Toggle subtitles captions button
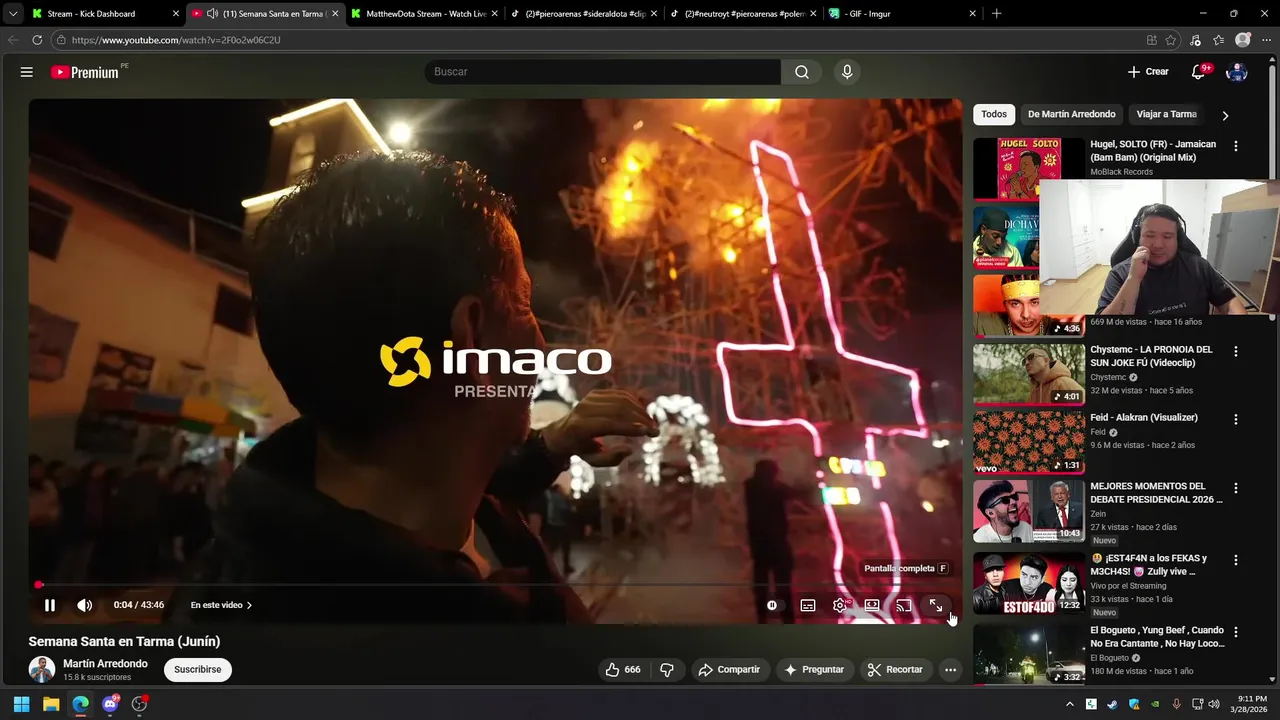1280x720 pixels. click(808, 605)
